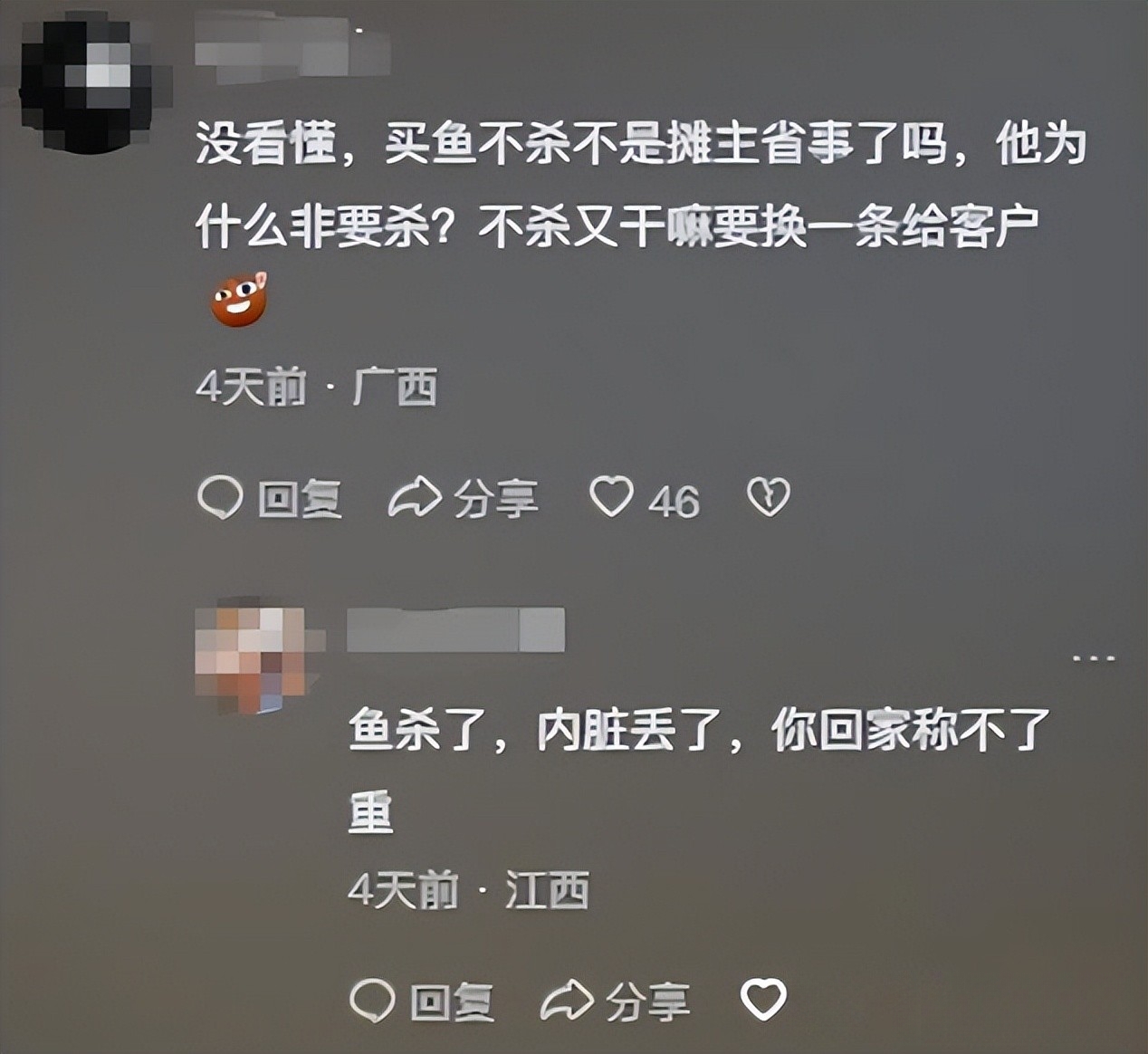This screenshot has width=1148, height=1054.
Task: Click the 4天前 · 广西 timestamp
Action: pyautogui.click(x=317, y=388)
